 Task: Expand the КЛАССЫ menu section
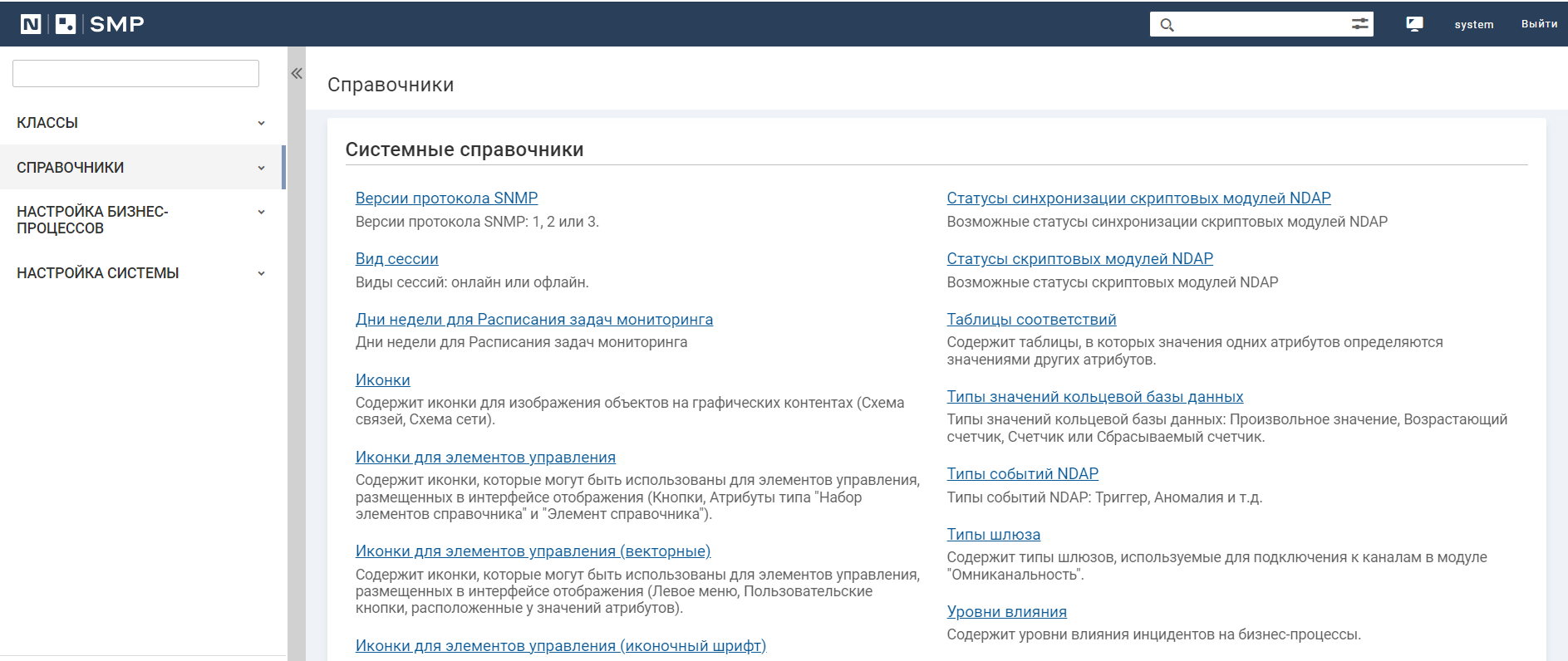pos(261,123)
